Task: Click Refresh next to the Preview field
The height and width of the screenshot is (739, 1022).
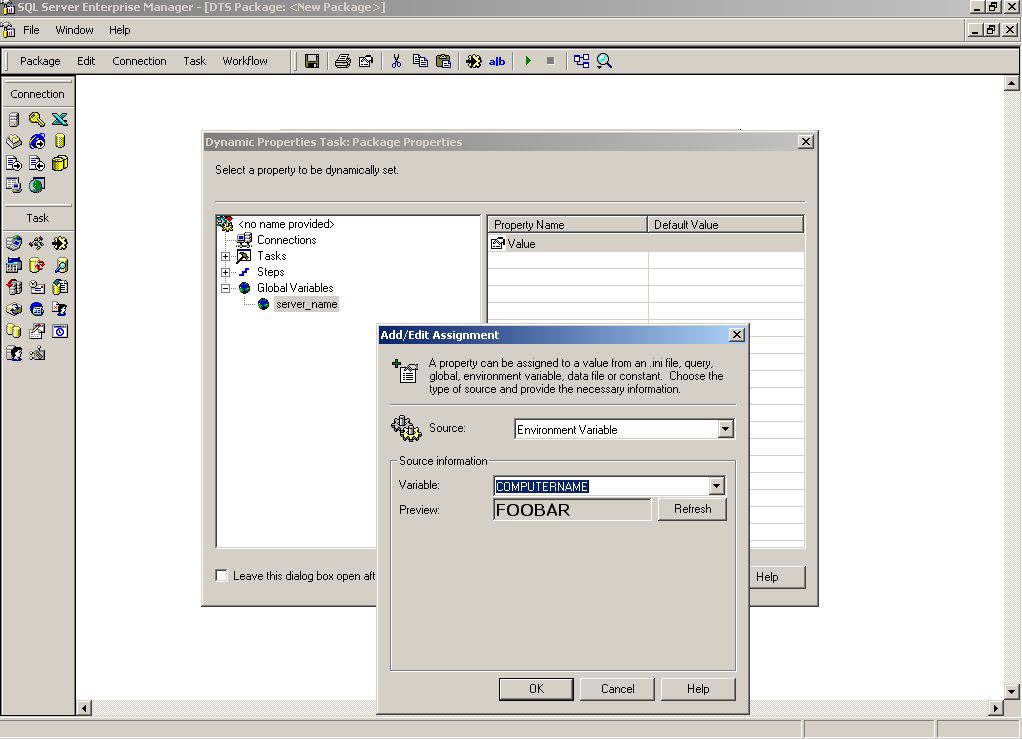Action: pos(692,509)
